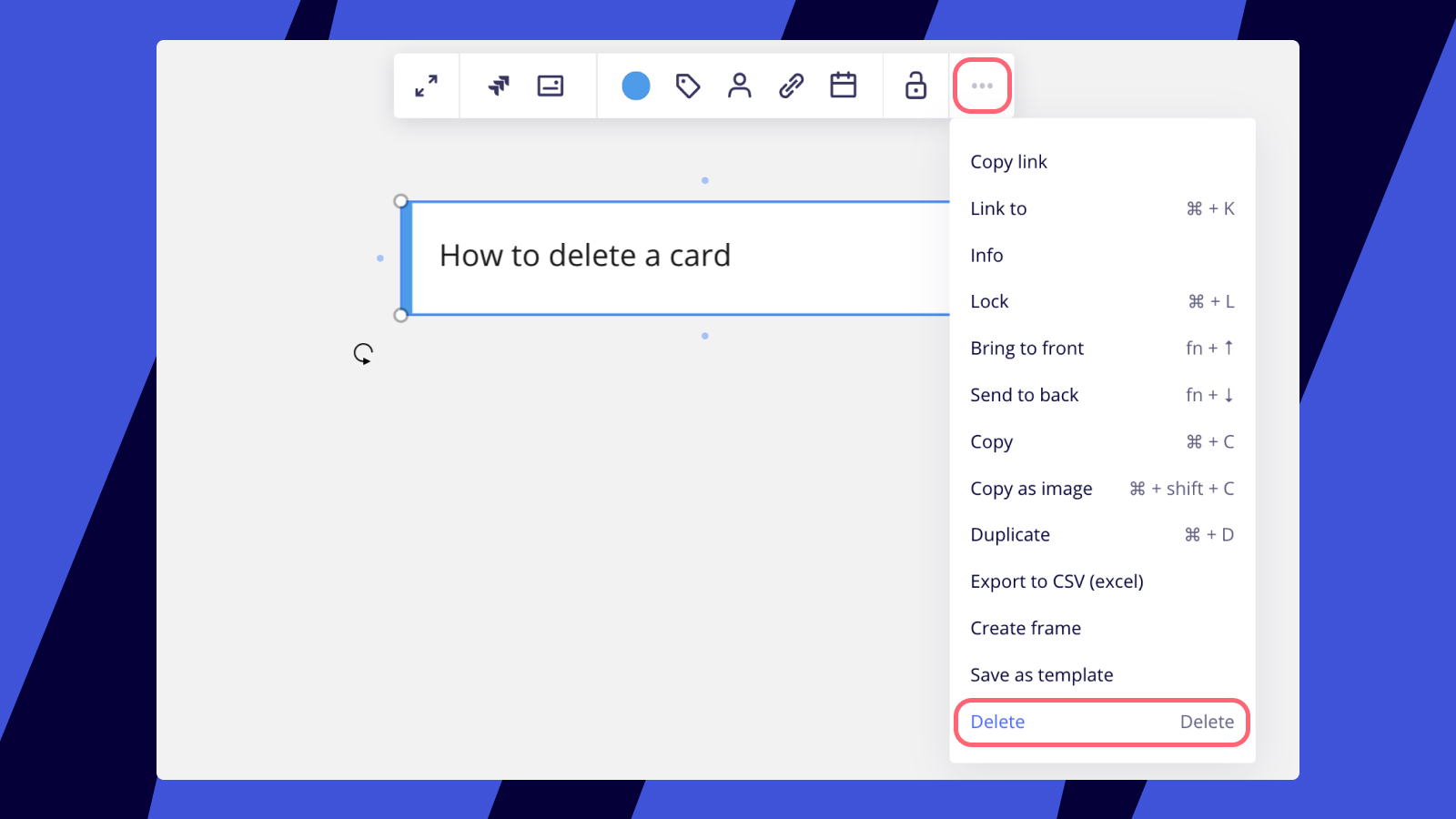Choose Bring to front option
Viewport: 1456px width, 819px height.
1026,349
